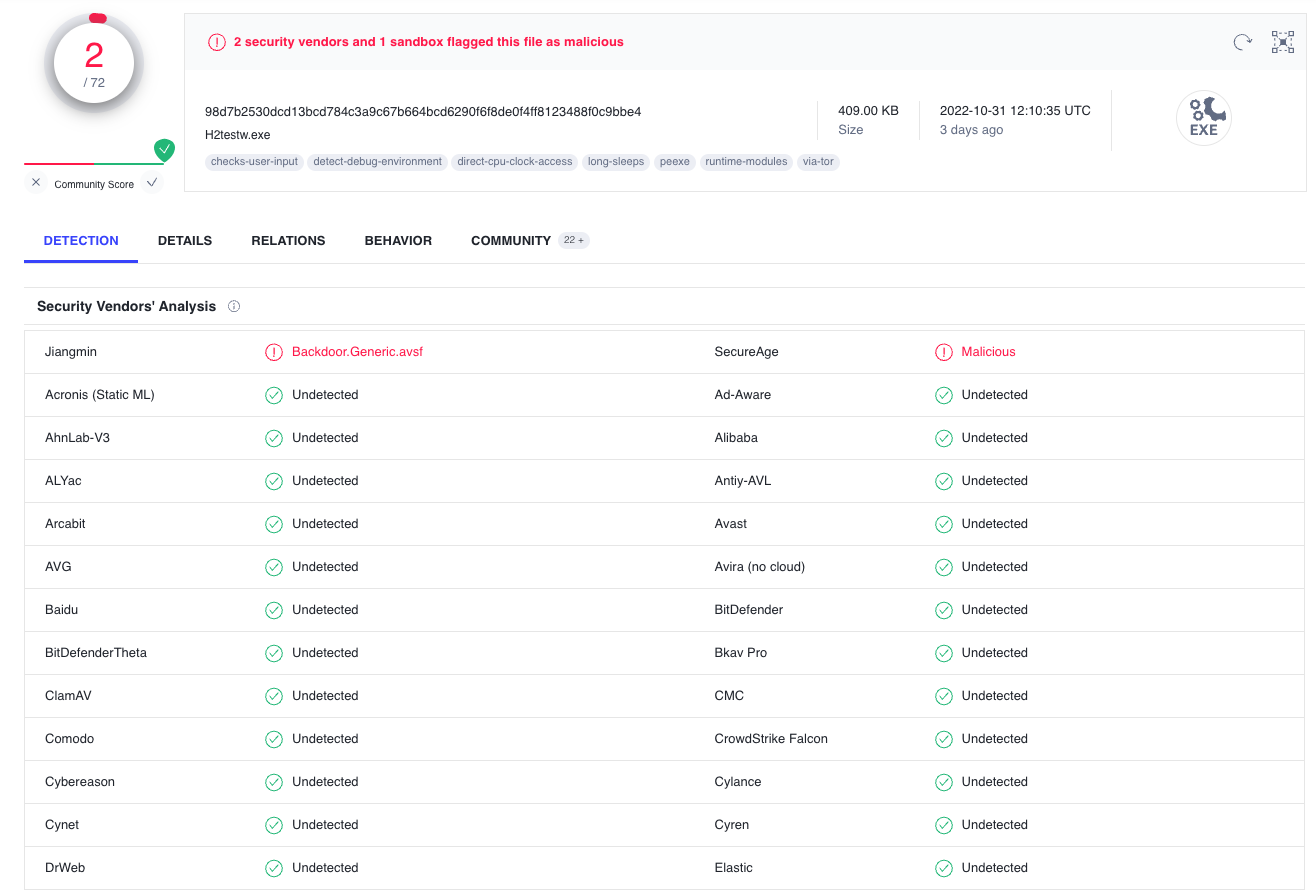Click the green check icon for CrowdStrike Falcon
This screenshot has height=890, width=1316.
943,739
